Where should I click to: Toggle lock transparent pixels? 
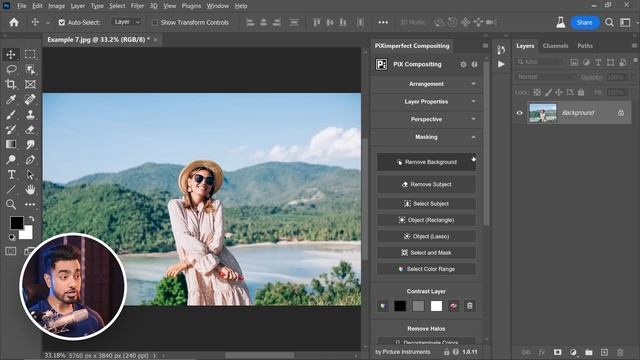(537, 93)
